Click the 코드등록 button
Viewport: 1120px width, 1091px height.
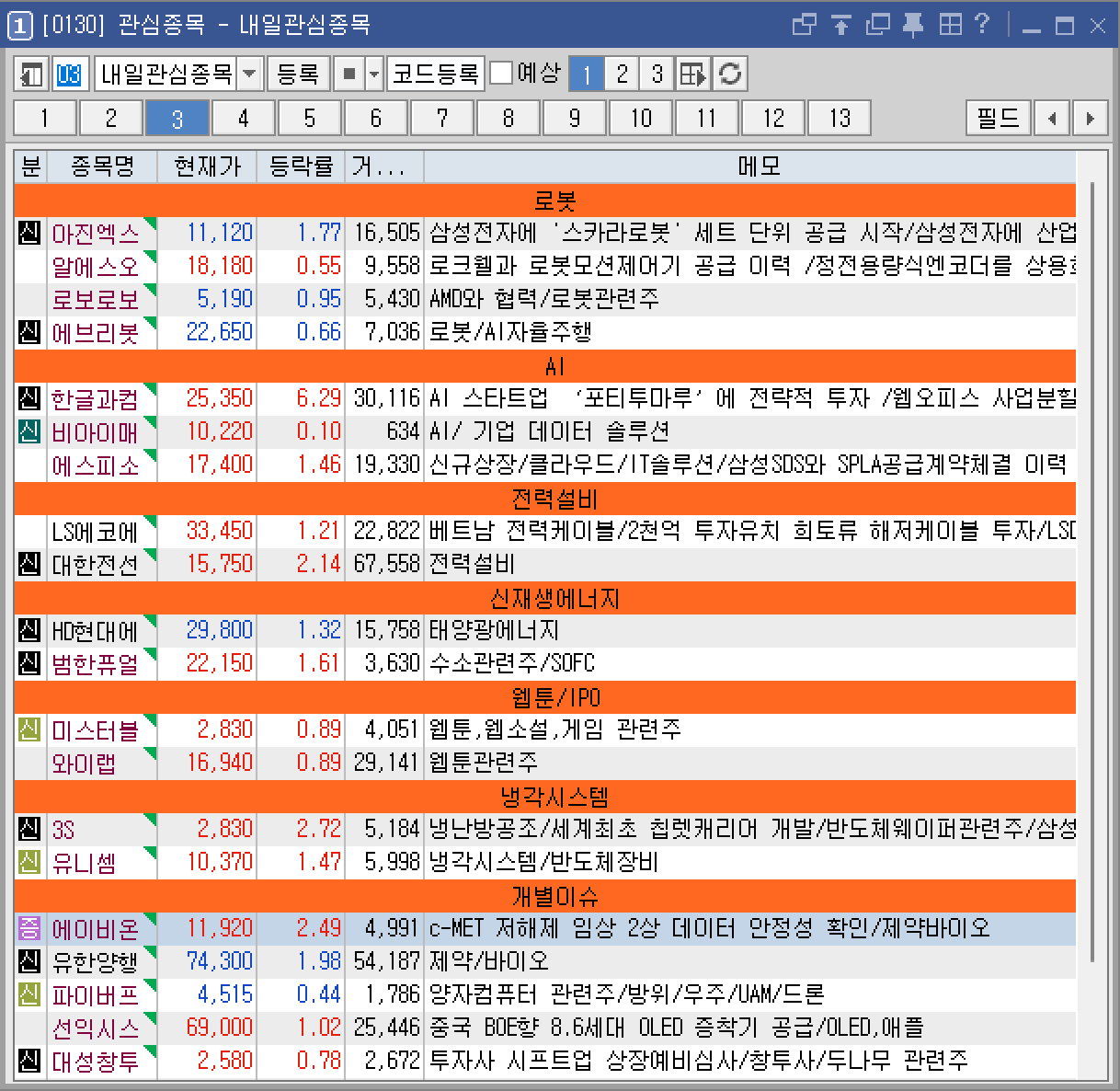point(436,74)
